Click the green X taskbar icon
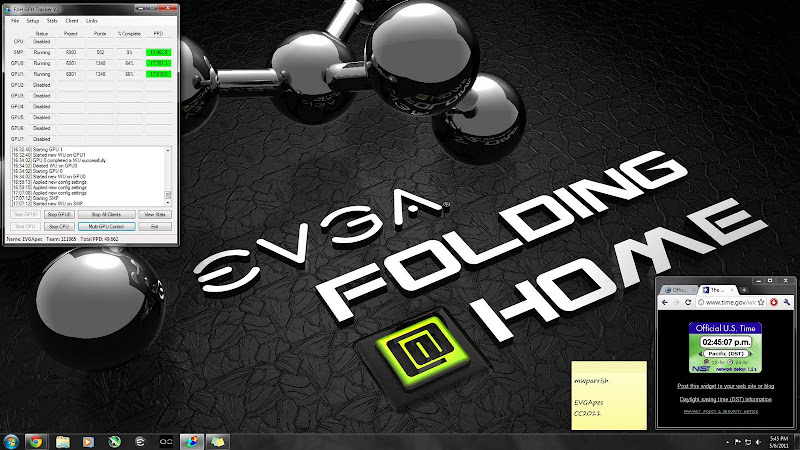Screen dimensions: 800x450 (114, 441)
